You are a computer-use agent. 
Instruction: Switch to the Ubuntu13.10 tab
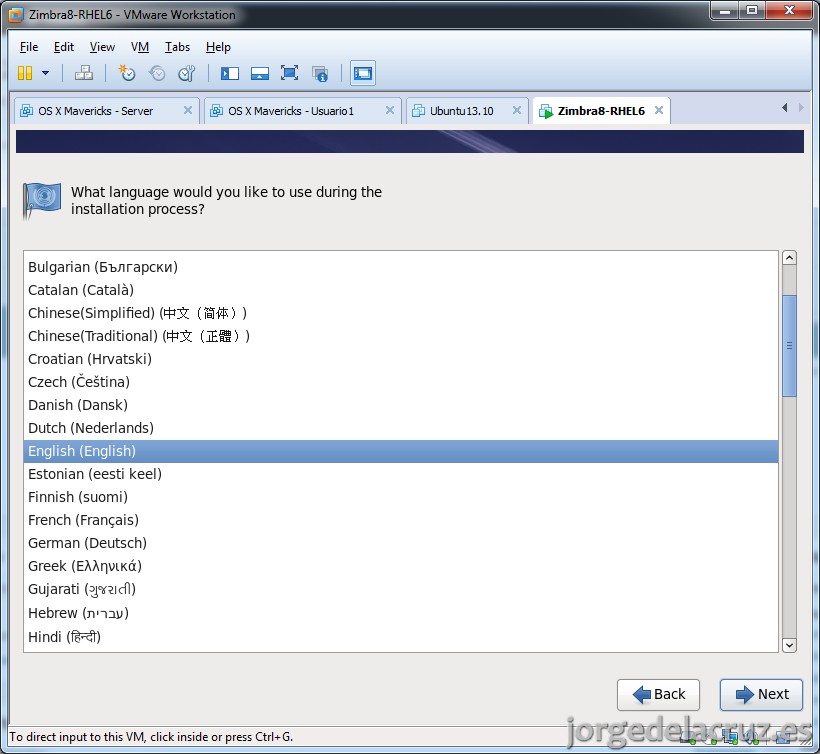pyautogui.click(x=467, y=111)
